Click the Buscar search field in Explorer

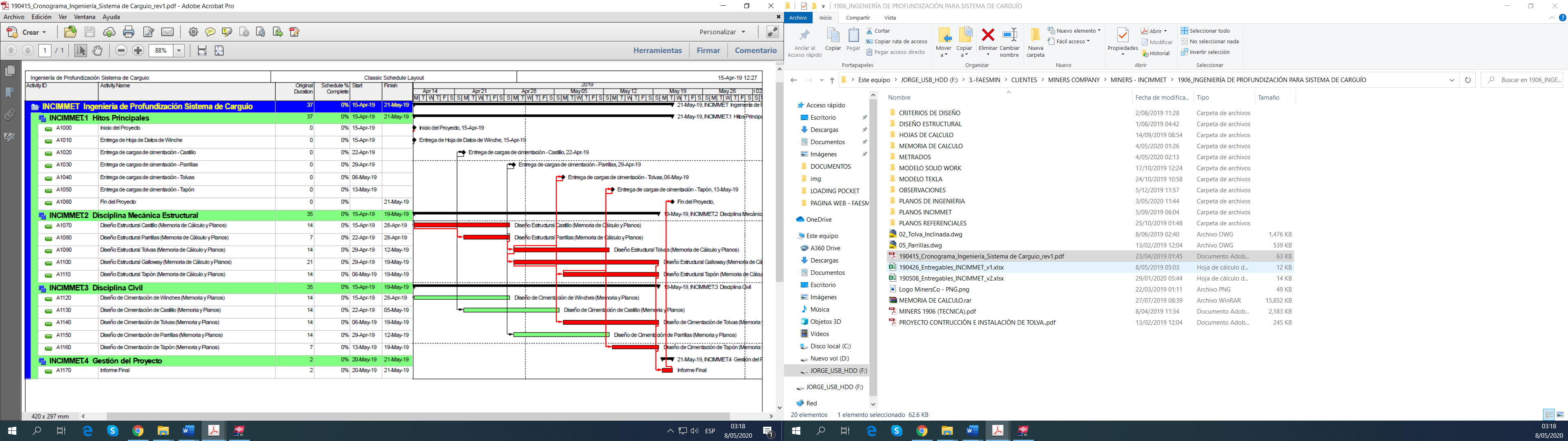pos(1527,80)
